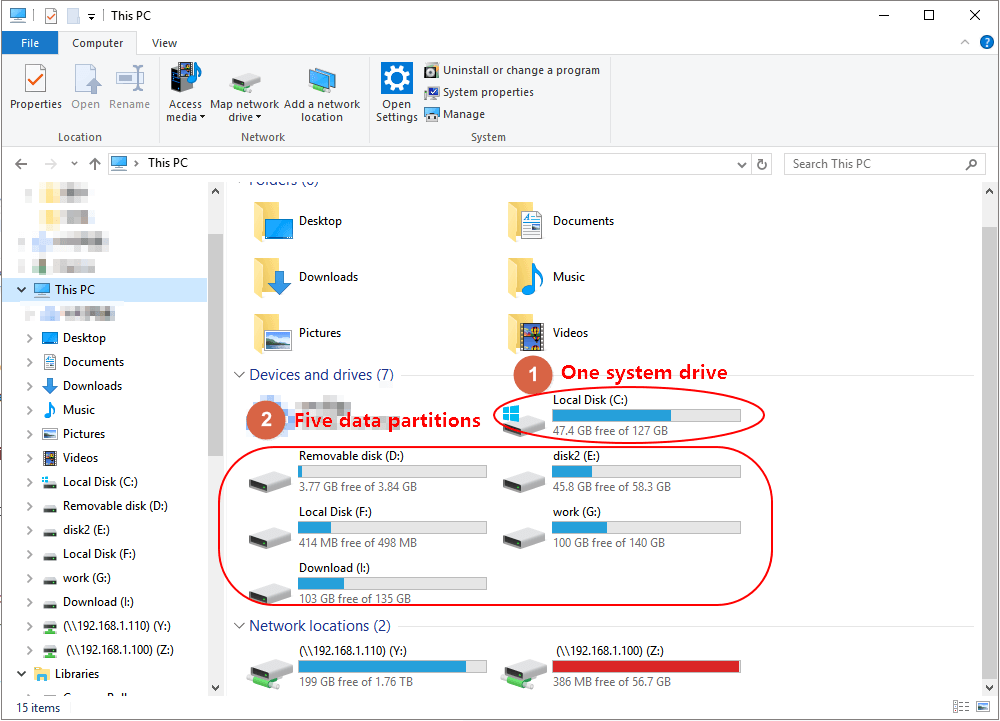The width and height of the screenshot is (1000, 721).
Task: Switch to the View ribbon tab
Action: (165, 43)
